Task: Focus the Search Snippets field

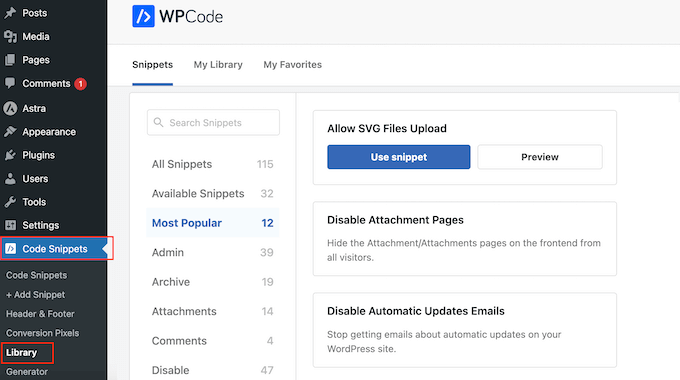Action: (213, 122)
